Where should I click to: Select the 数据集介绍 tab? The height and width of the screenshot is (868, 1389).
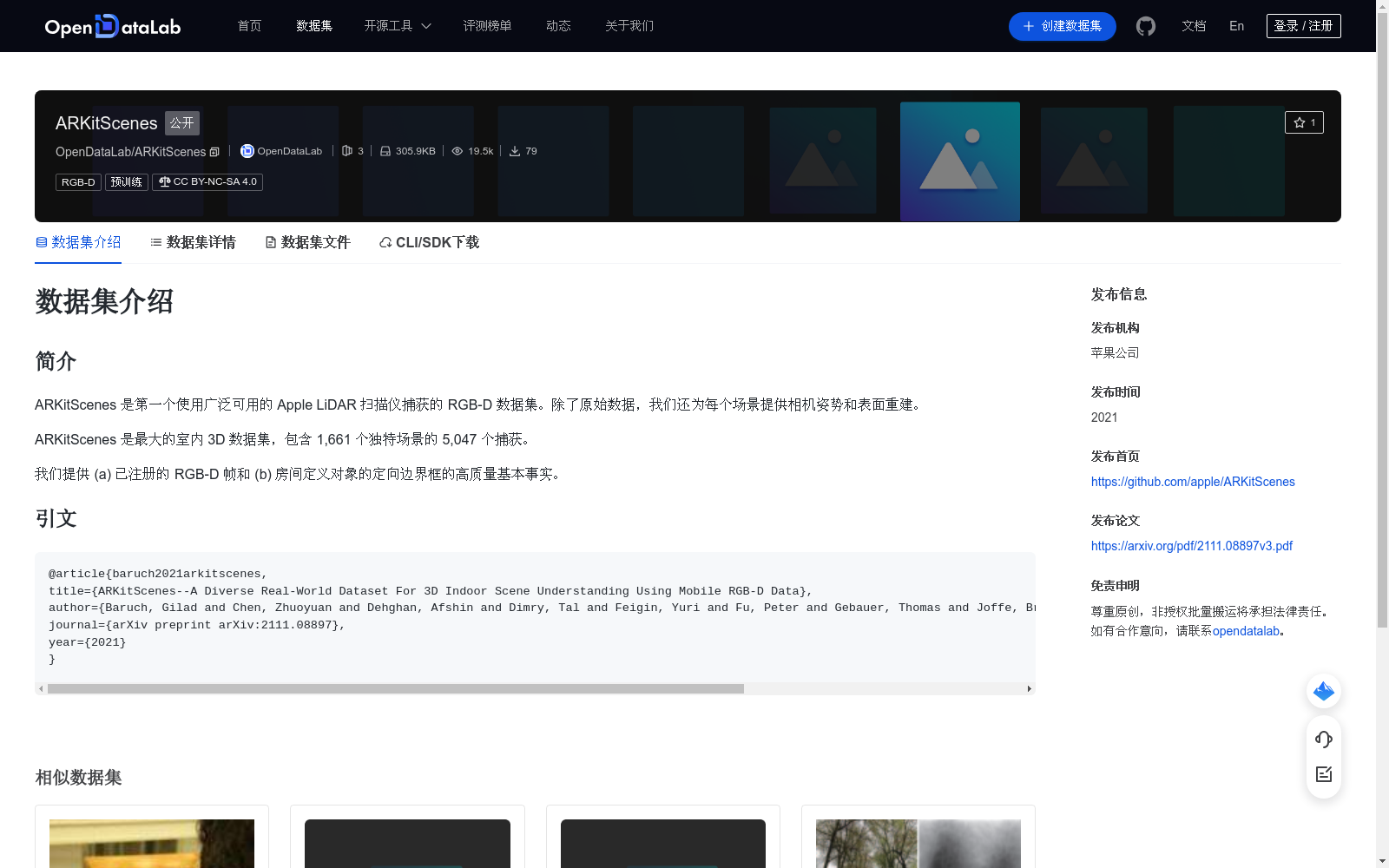[x=78, y=242]
